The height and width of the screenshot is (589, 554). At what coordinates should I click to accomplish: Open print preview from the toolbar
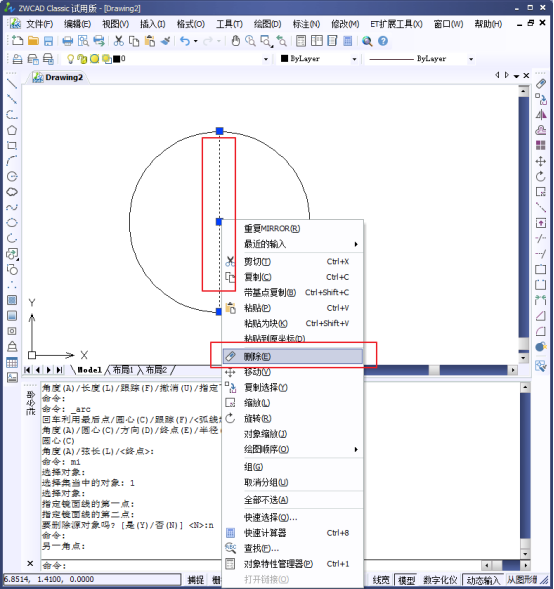[83, 41]
